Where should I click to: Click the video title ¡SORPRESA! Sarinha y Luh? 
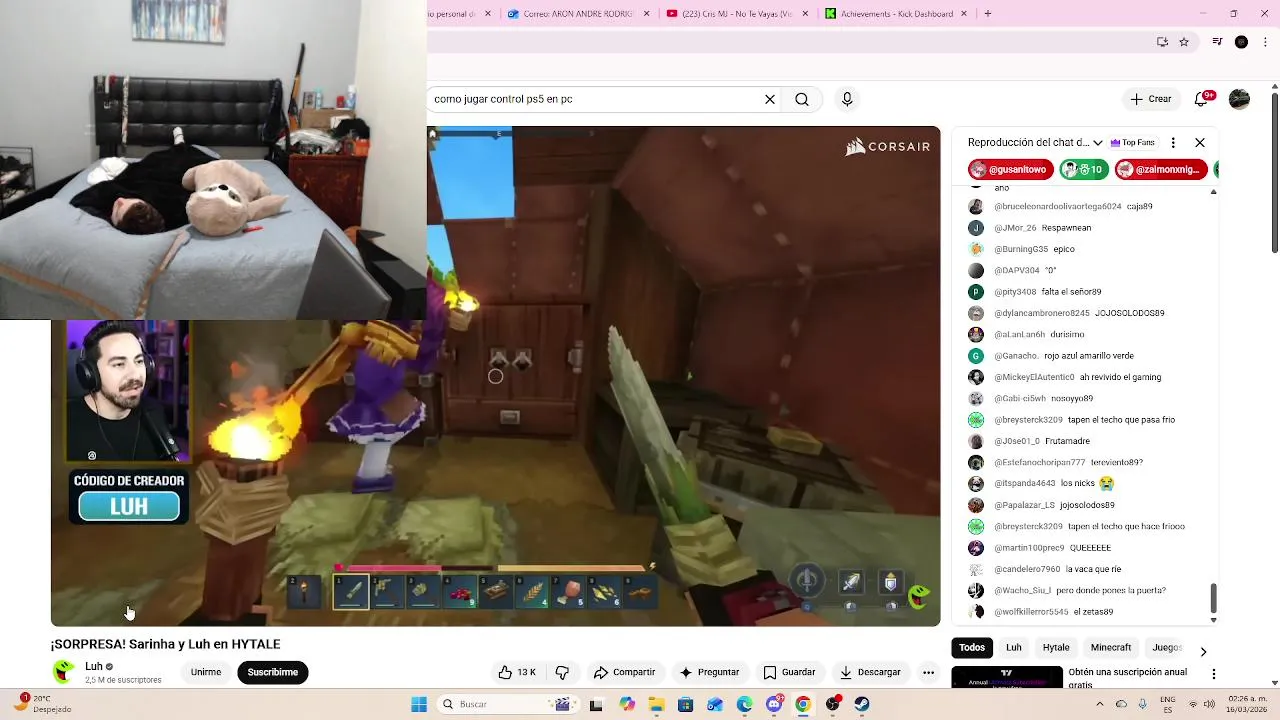pyautogui.click(x=165, y=644)
